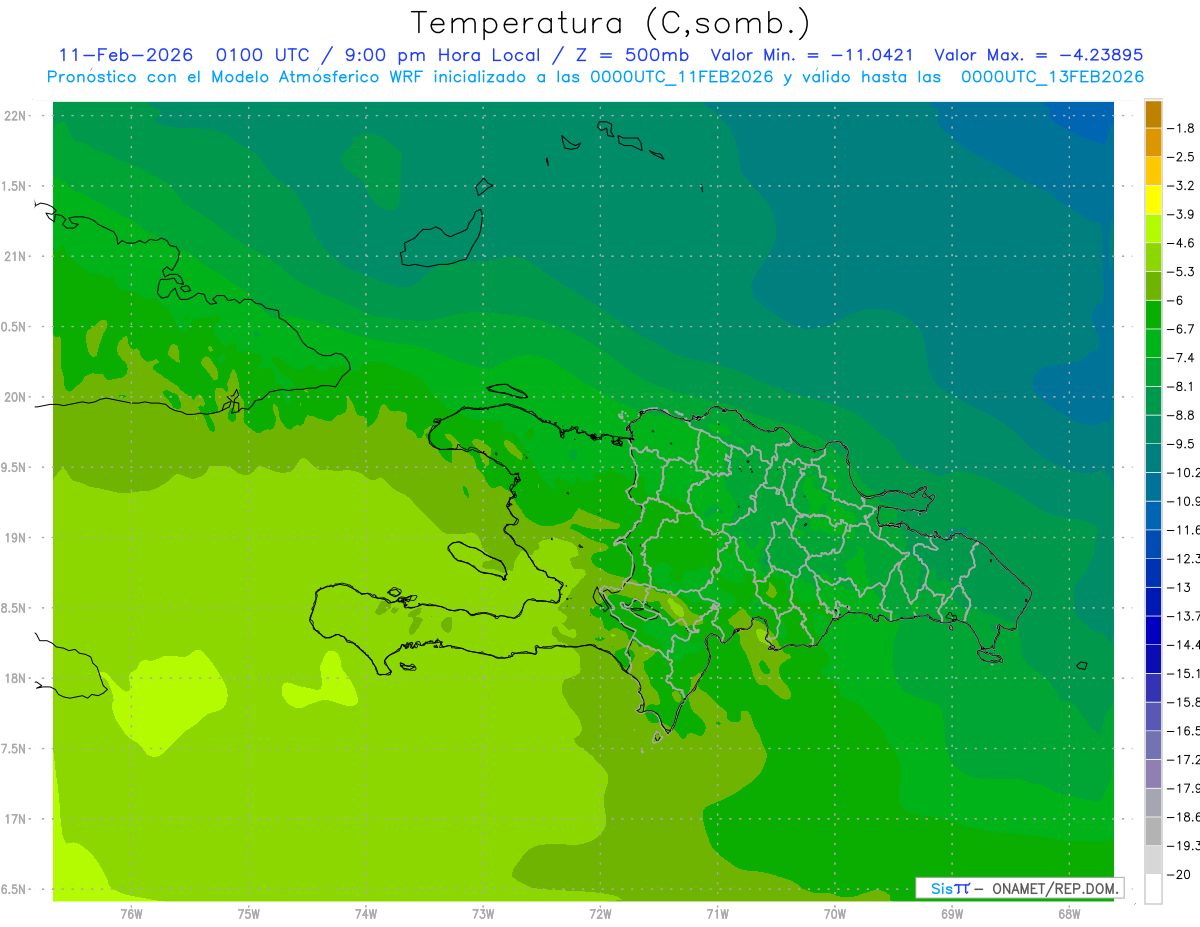This screenshot has width=1200, height=927.
Task: Click the '-5.3' colorbar value
Action: (x=1183, y=271)
